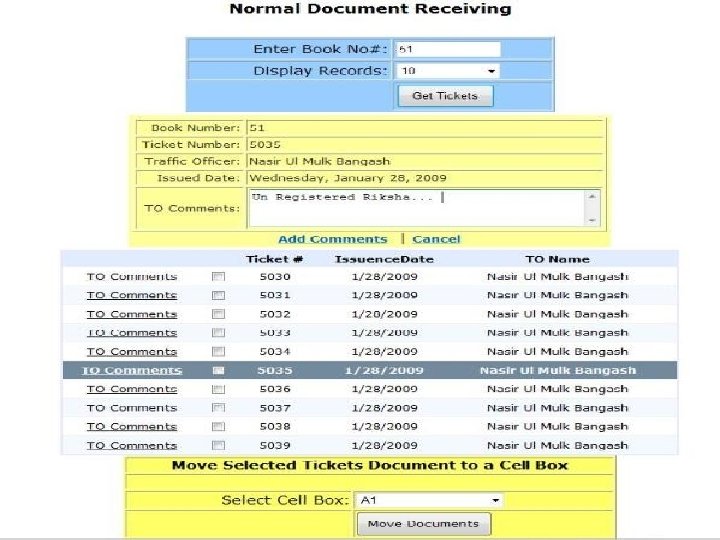The image size is (720, 540).
Task: Click ticket number 5039 cell
Action: coord(275,445)
